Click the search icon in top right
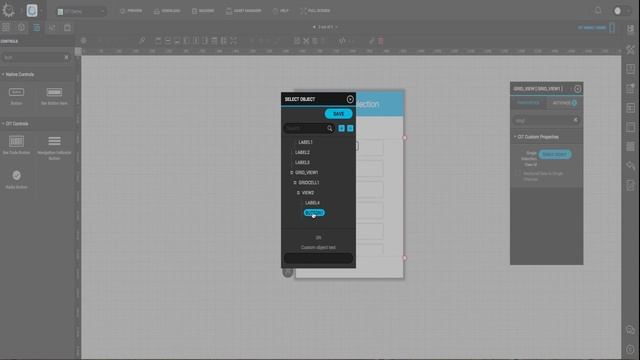Viewport: 640px width, 360px height. (x=598, y=11)
